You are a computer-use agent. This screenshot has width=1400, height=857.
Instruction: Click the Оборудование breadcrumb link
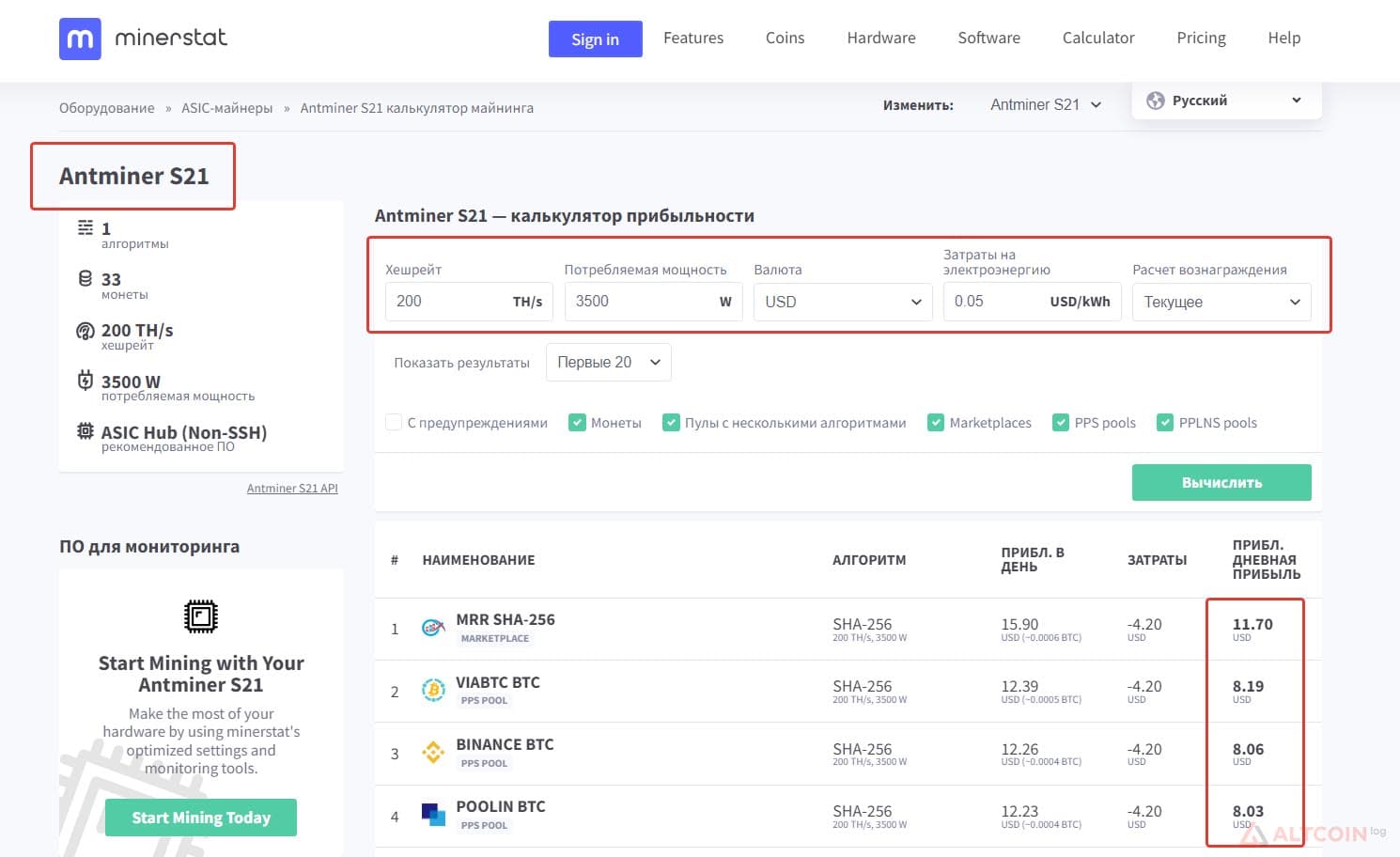(107, 108)
